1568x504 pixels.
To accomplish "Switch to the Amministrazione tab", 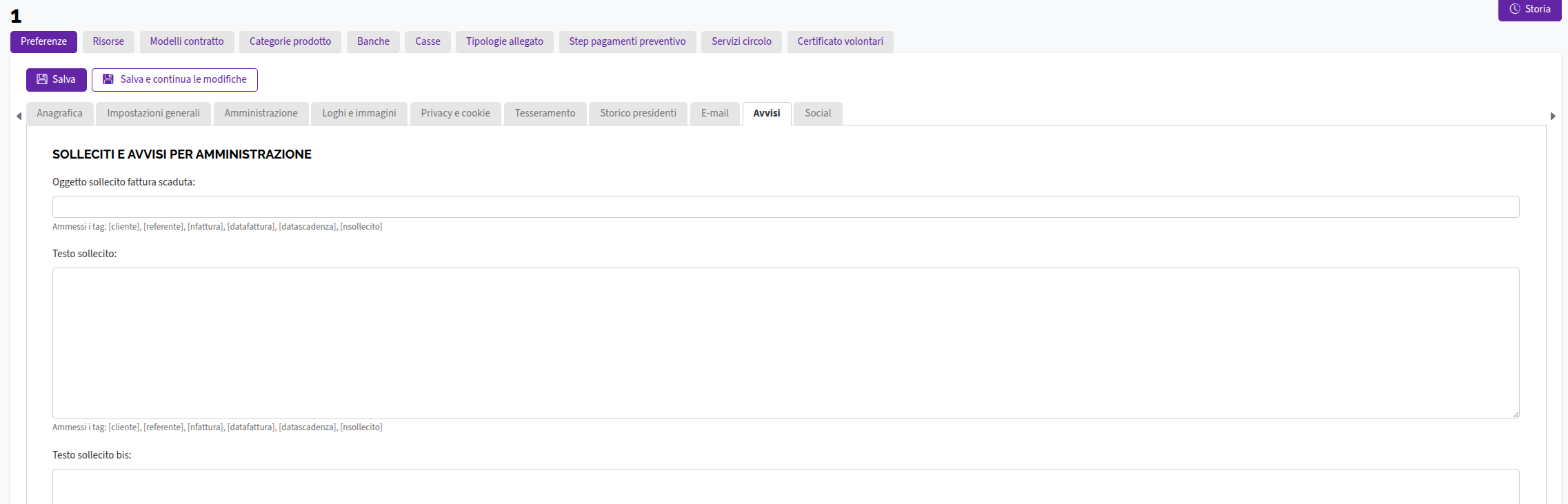I will click(261, 114).
